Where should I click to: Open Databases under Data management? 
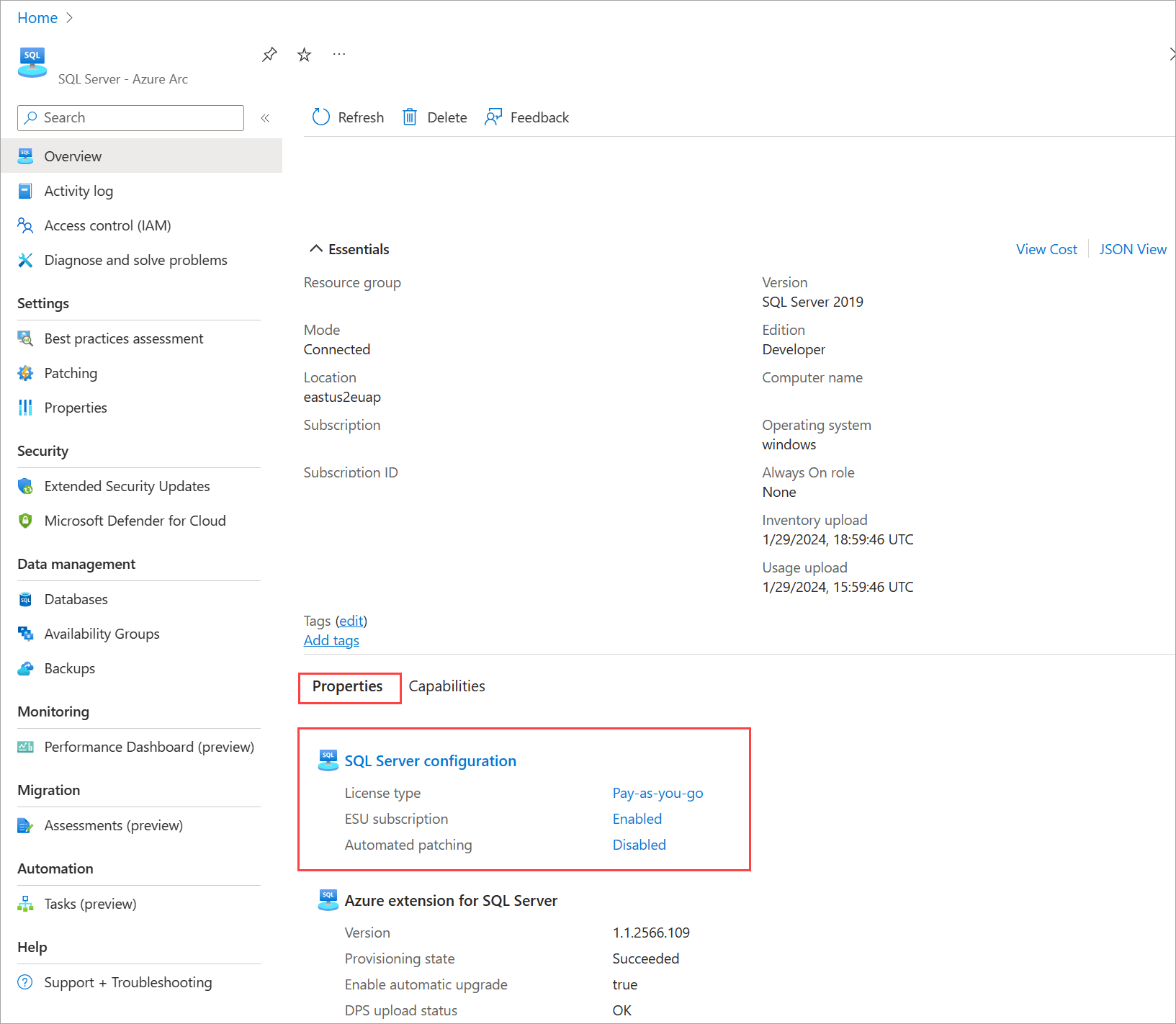[x=76, y=599]
